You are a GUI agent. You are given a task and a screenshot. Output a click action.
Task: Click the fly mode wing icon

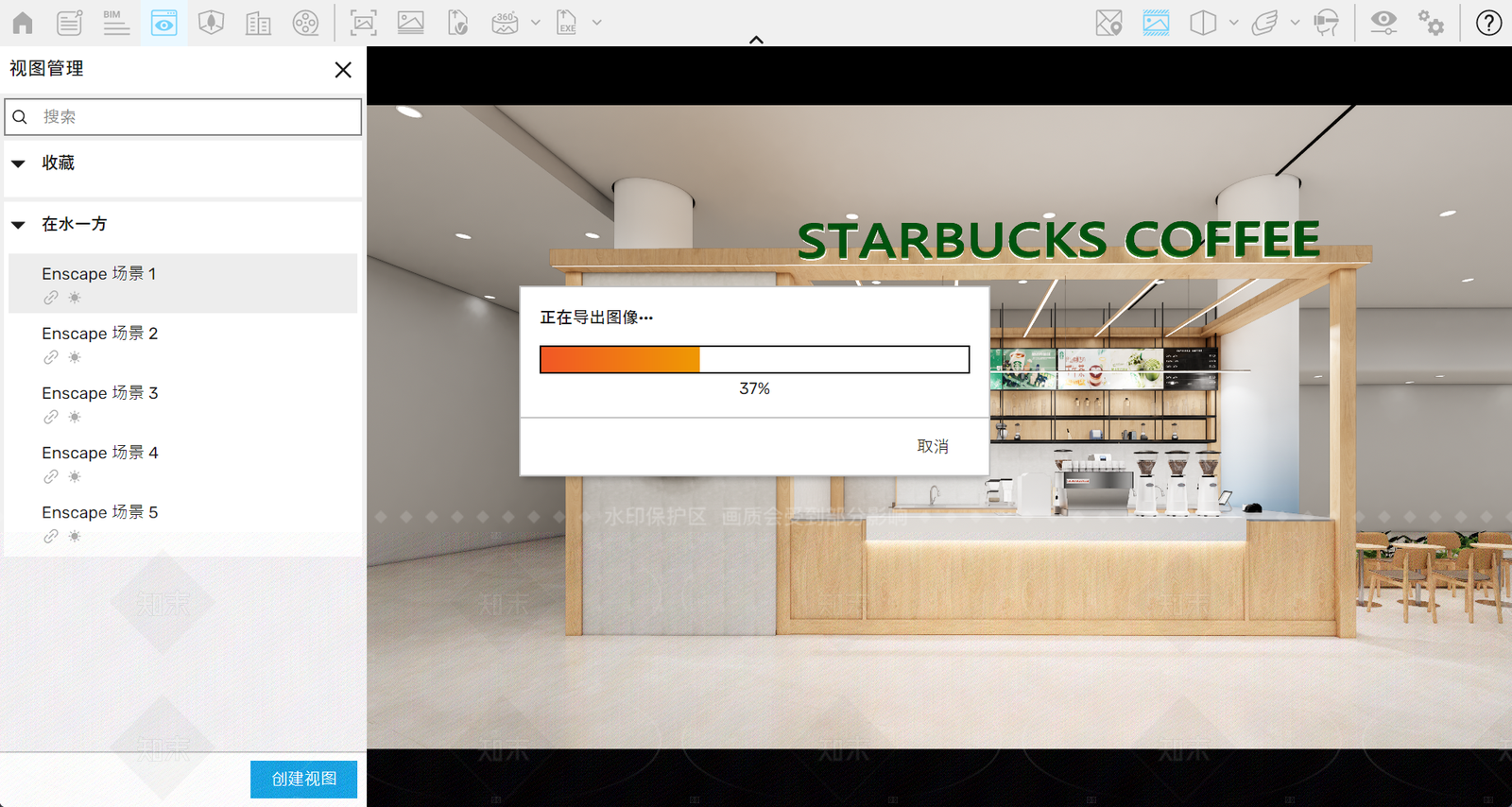pos(1264,23)
